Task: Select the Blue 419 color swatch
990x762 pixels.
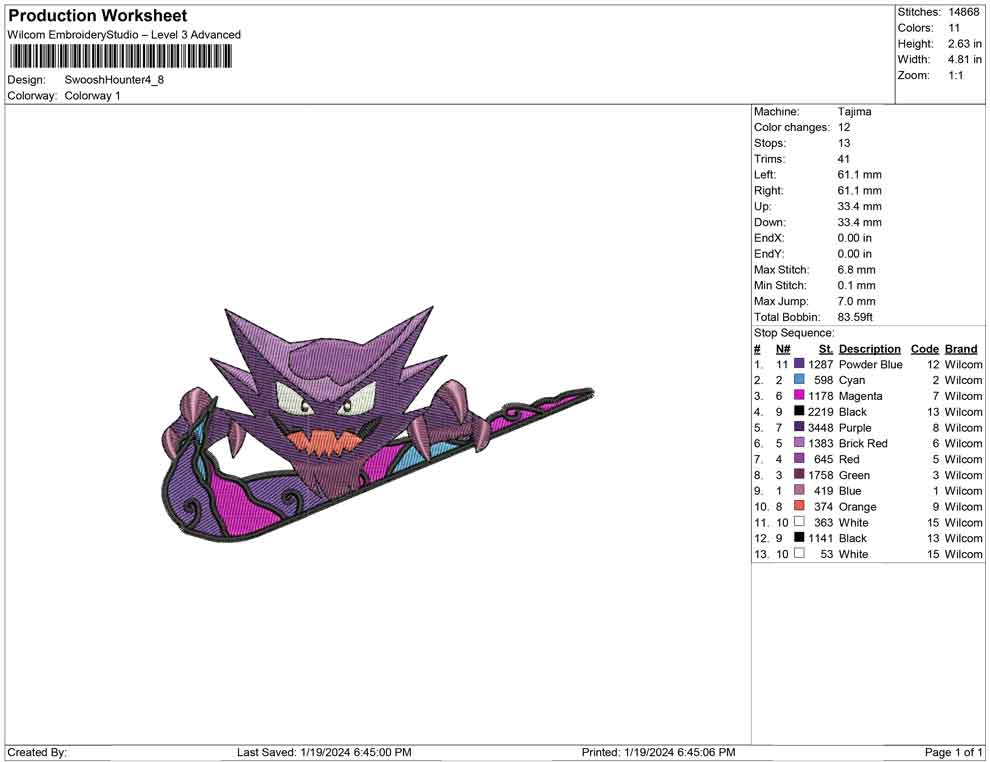Action: 799,490
